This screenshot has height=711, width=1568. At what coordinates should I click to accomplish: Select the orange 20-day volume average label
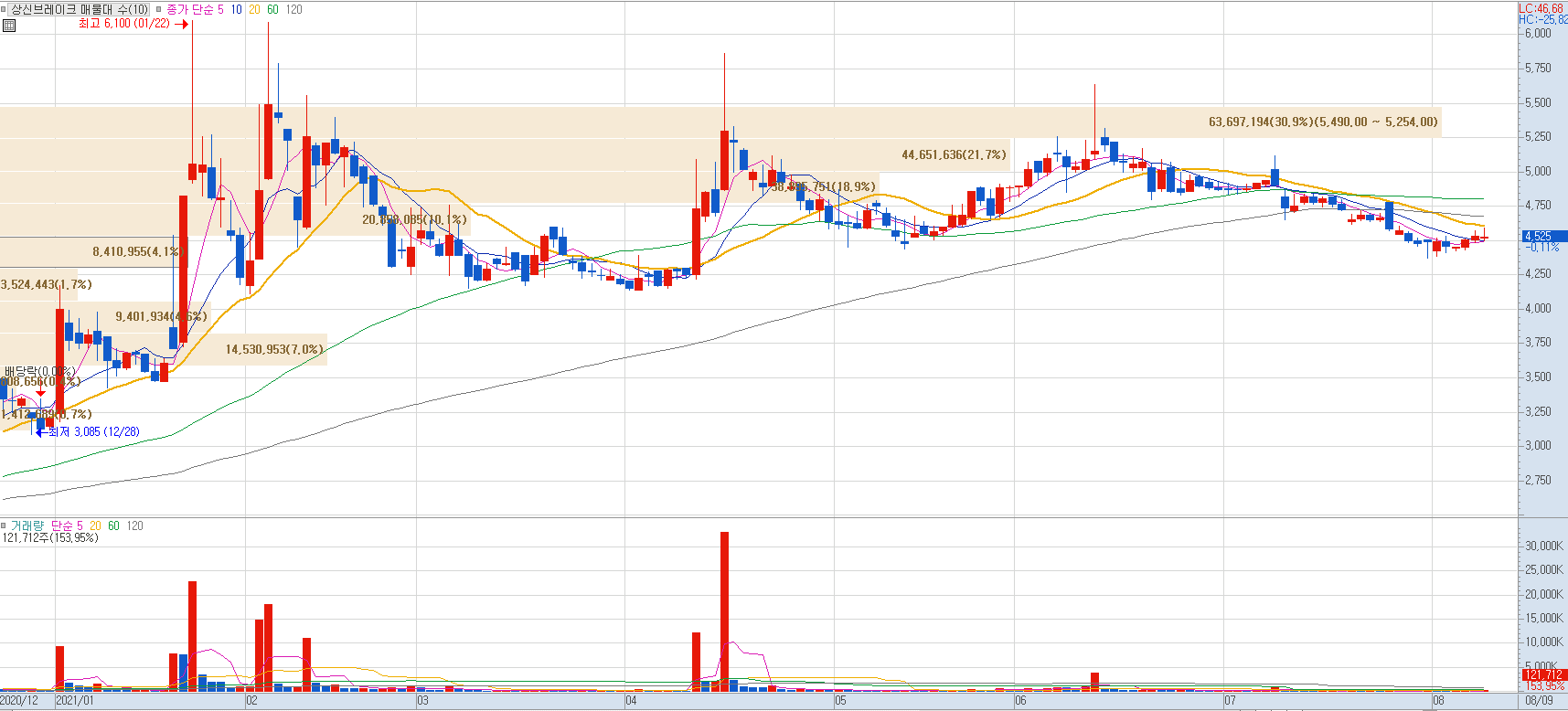tap(95, 525)
